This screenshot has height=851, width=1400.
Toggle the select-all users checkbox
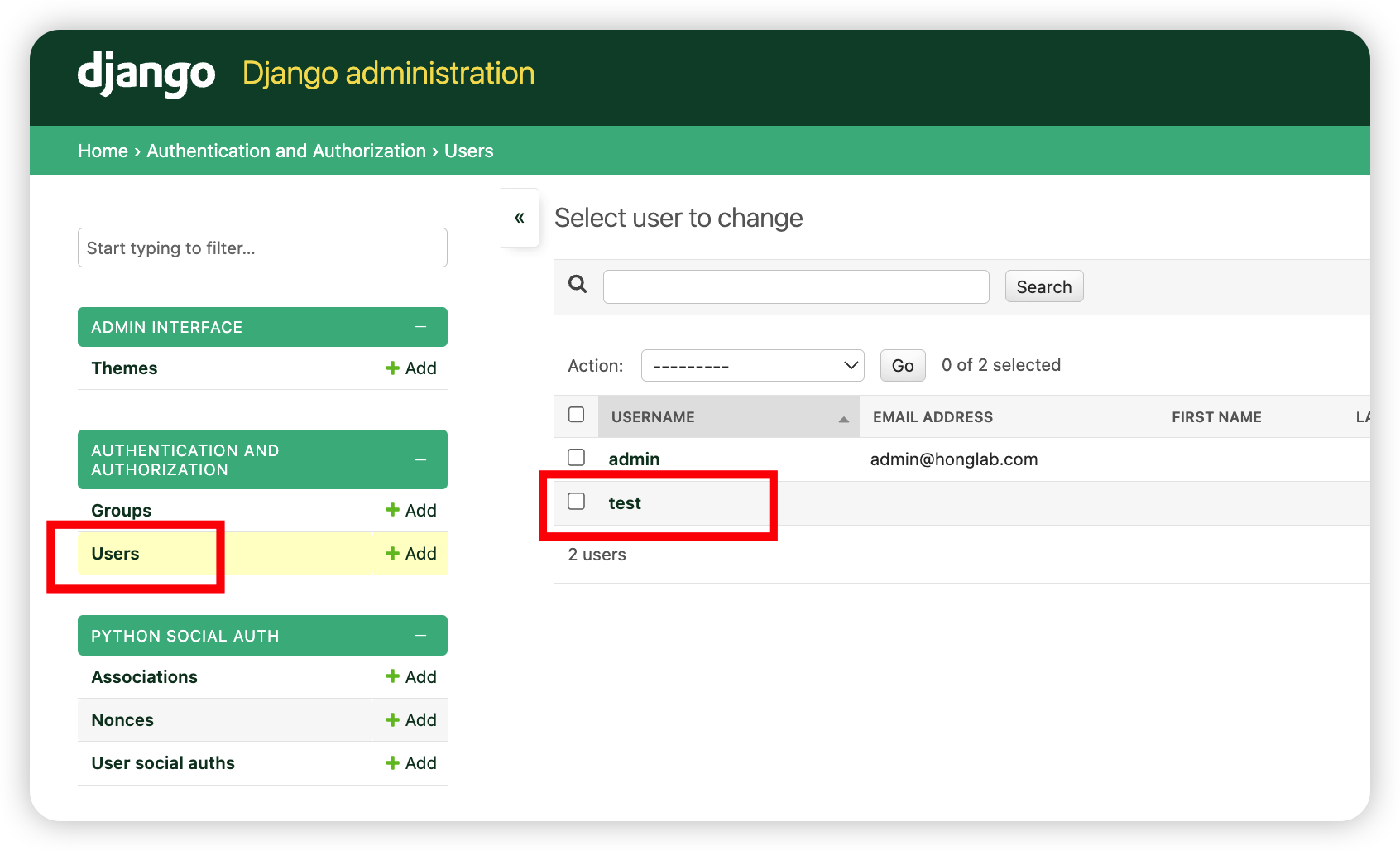coord(577,415)
